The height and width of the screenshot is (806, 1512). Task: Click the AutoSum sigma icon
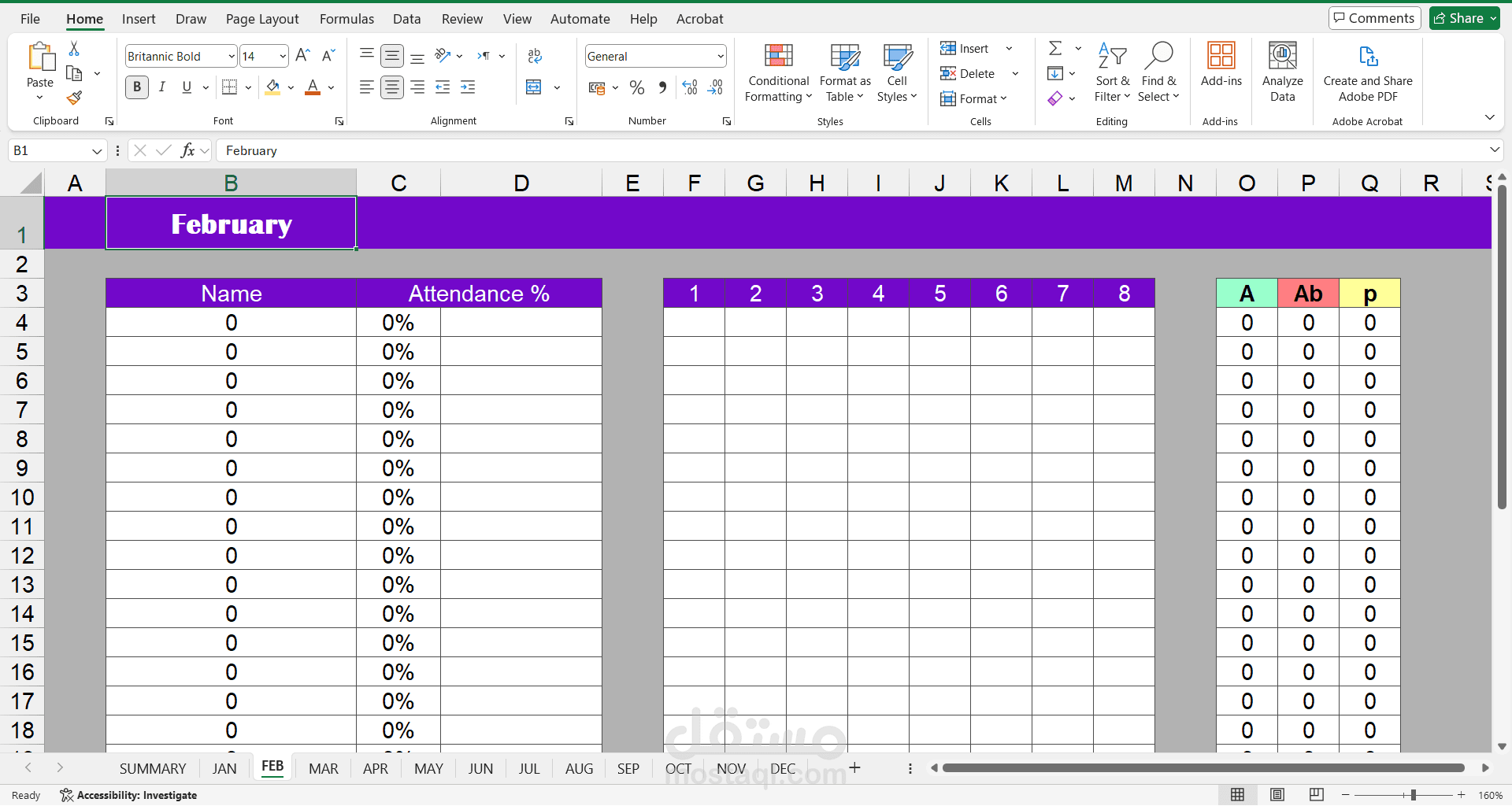(x=1055, y=49)
